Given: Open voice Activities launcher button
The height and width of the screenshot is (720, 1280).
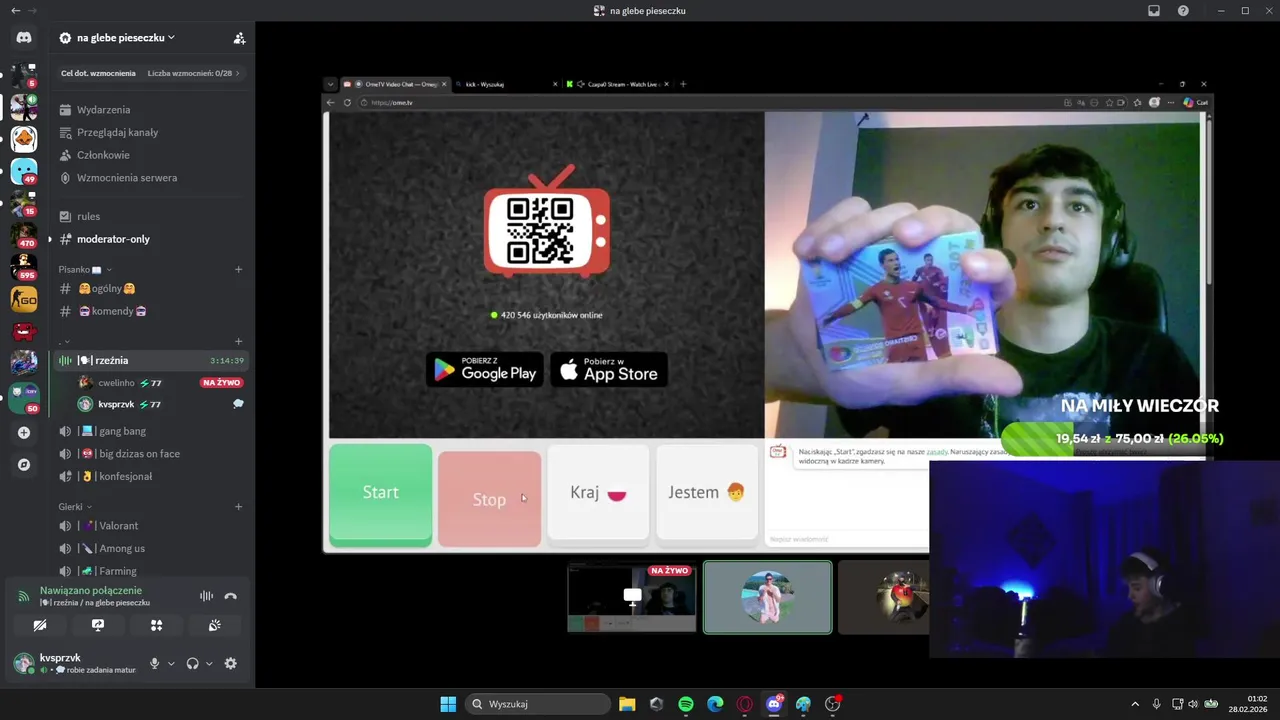Looking at the screenshot, I should tap(156, 625).
